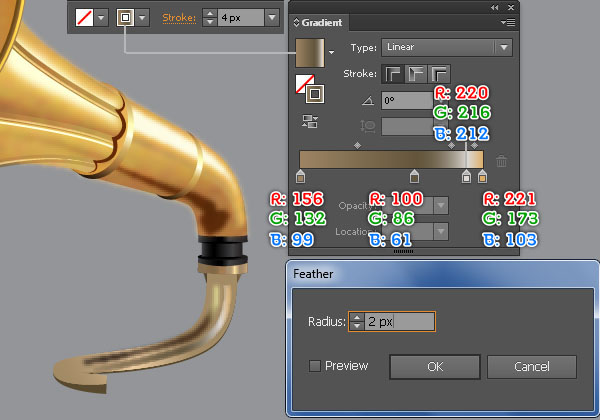Click the gradient angle field
This screenshot has width=600, height=420.
(407, 101)
